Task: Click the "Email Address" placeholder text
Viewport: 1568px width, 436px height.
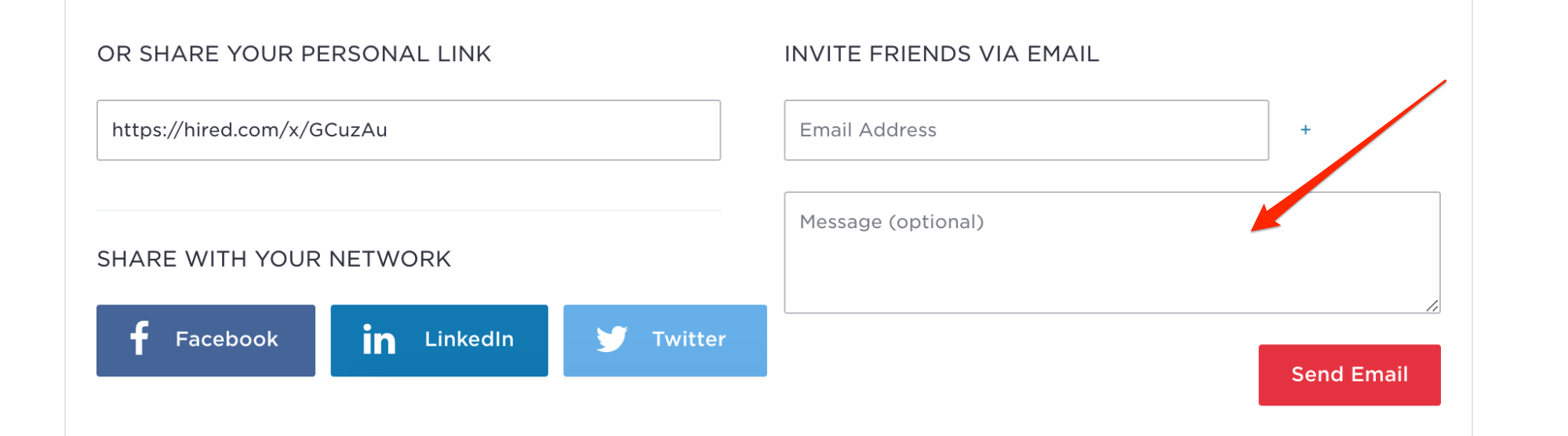Action: coord(868,130)
